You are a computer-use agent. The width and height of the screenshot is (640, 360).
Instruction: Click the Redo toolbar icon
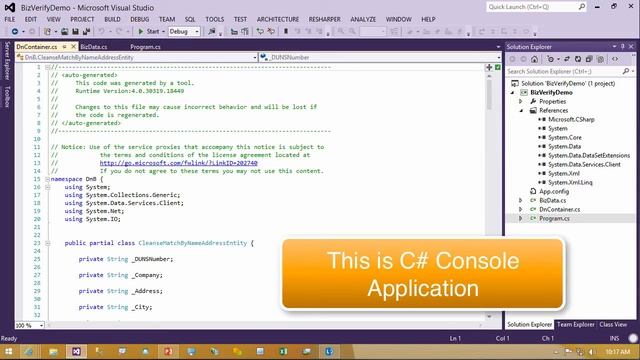click(x=119, y=31)
